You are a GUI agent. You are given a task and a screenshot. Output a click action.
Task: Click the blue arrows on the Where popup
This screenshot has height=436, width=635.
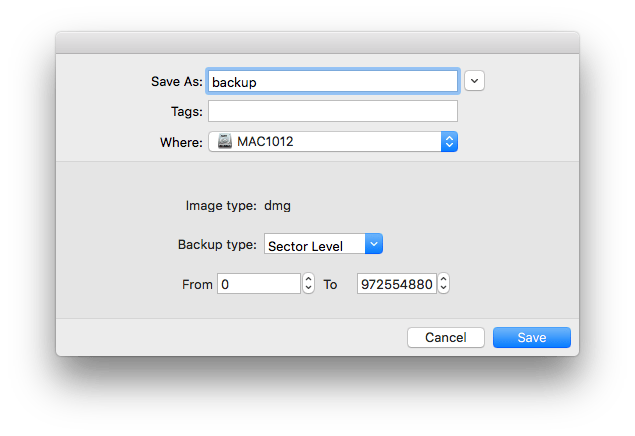[x=449, y=142]
